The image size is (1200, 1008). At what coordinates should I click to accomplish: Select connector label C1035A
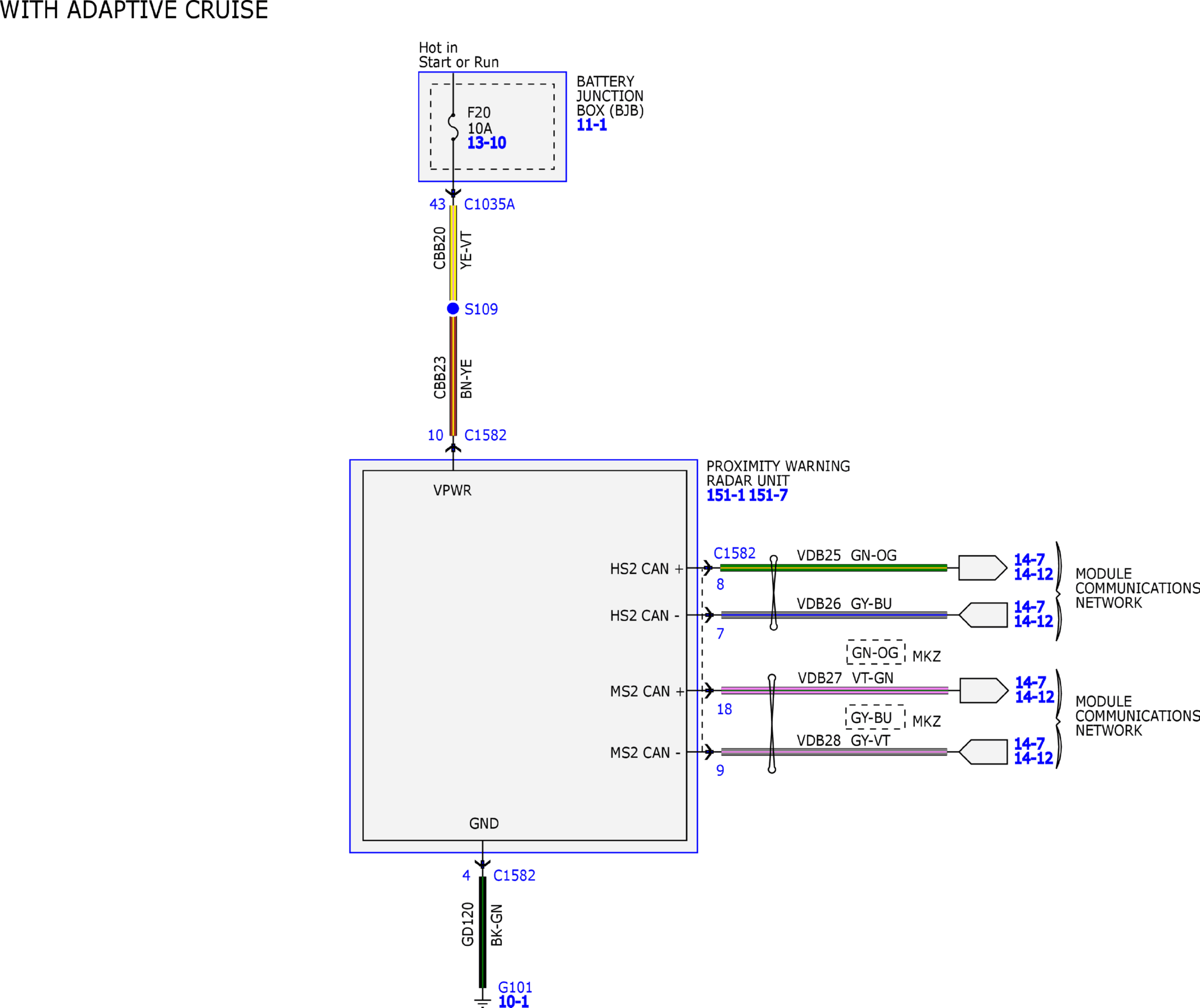(x=490, y=204)
